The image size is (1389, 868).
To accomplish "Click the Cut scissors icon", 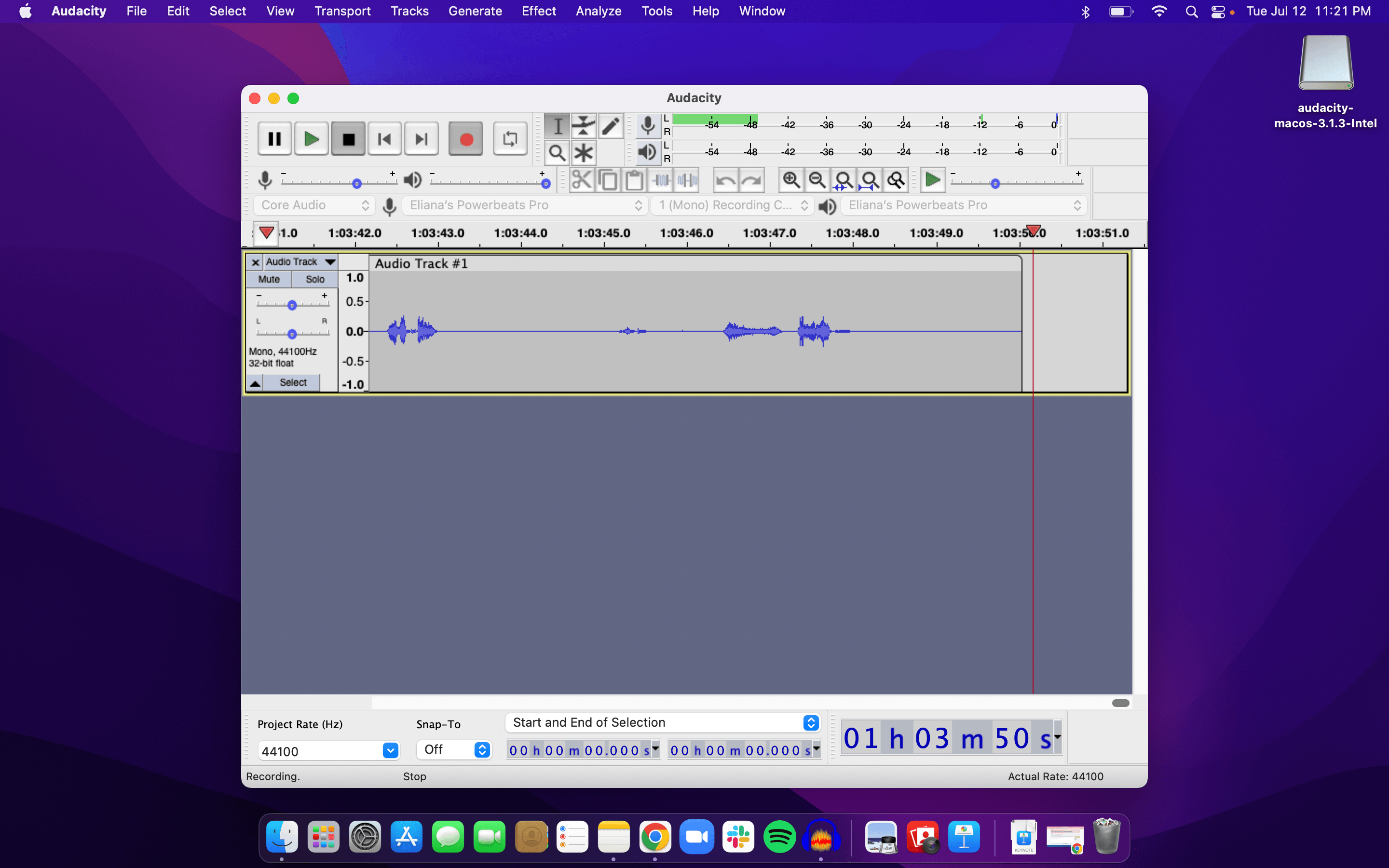I will [582, 180].
